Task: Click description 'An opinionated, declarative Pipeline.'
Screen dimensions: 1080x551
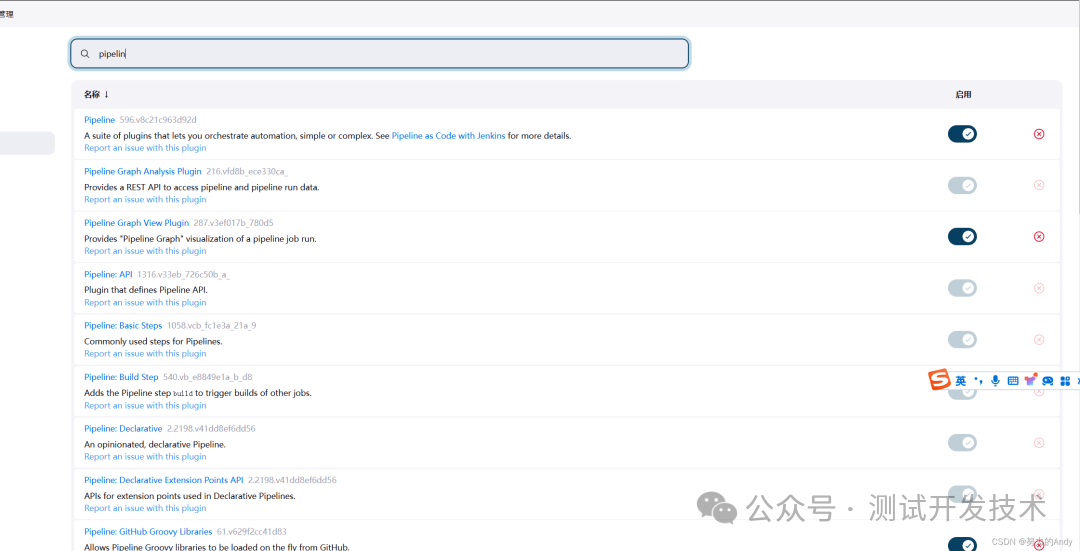Action: point(155,444)
